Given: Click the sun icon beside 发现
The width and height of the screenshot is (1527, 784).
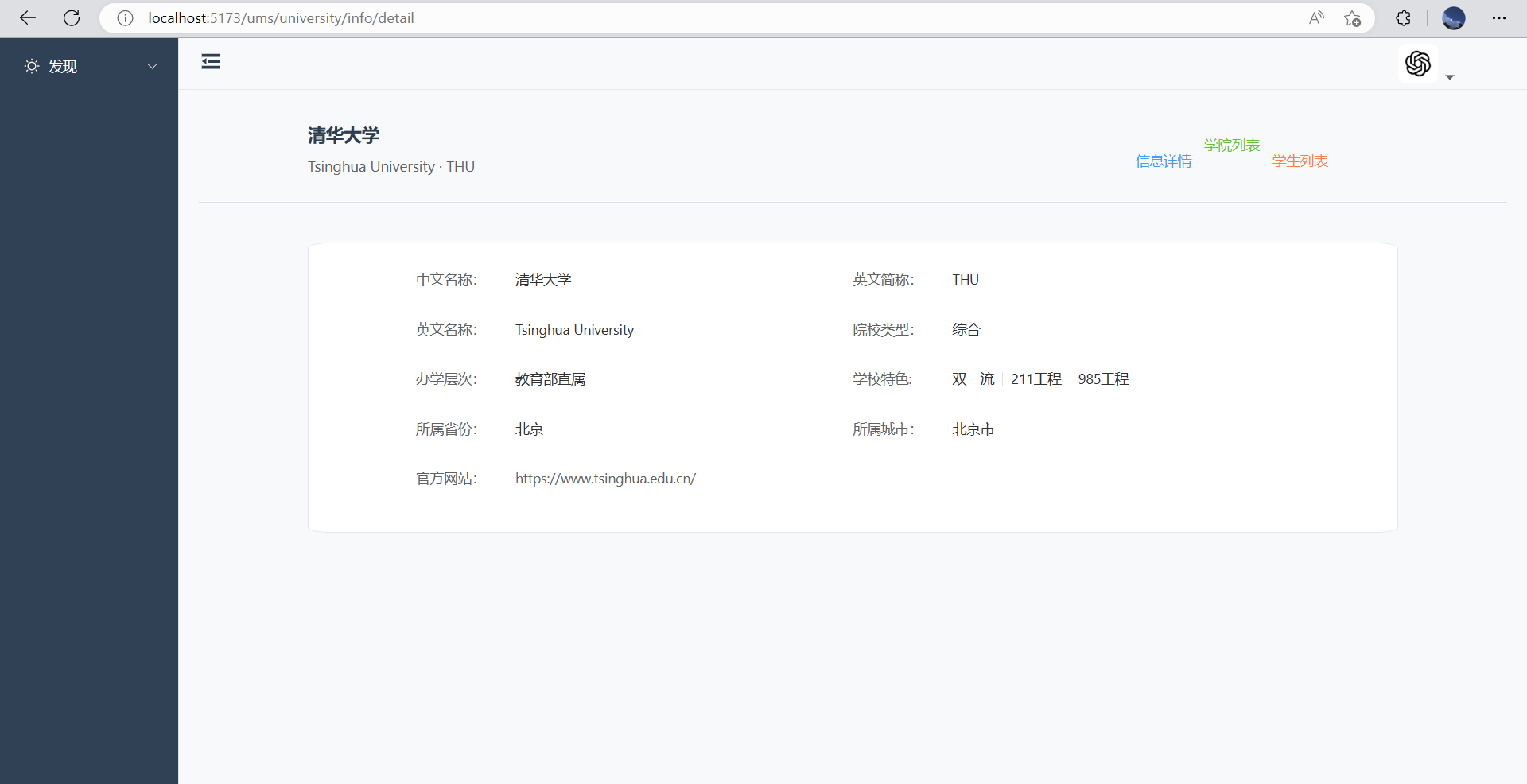Looking at the screenshot, I should pos(32,66).
